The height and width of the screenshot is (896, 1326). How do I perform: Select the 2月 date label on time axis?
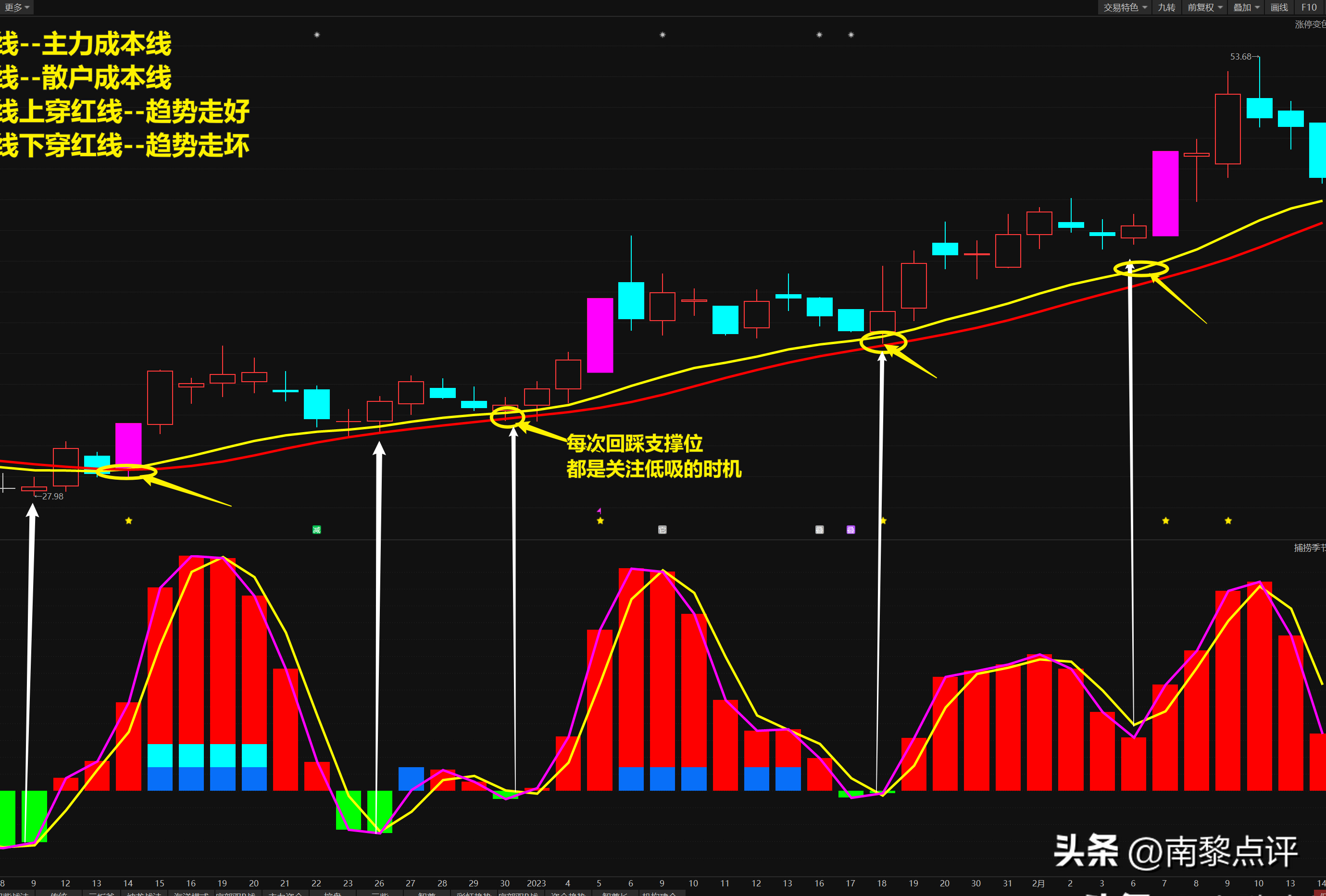1038,883
